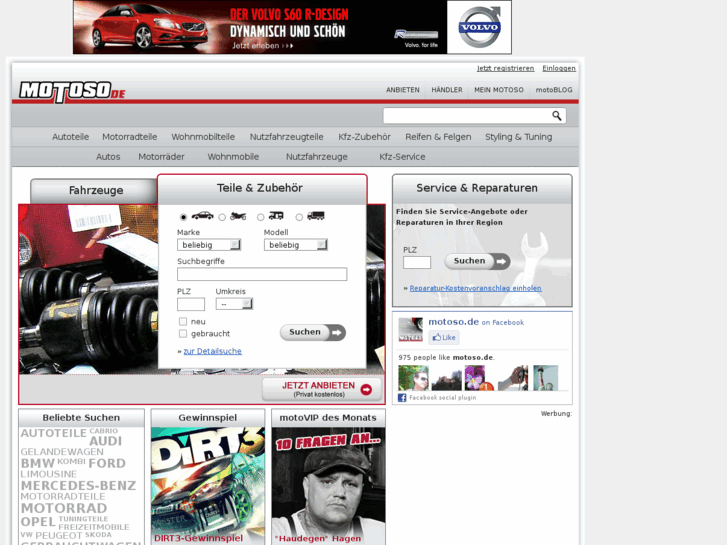This screenshot has height=545, width=727.
Task: Open Nutzfahrzeuge category
Action: coord(317,157)
